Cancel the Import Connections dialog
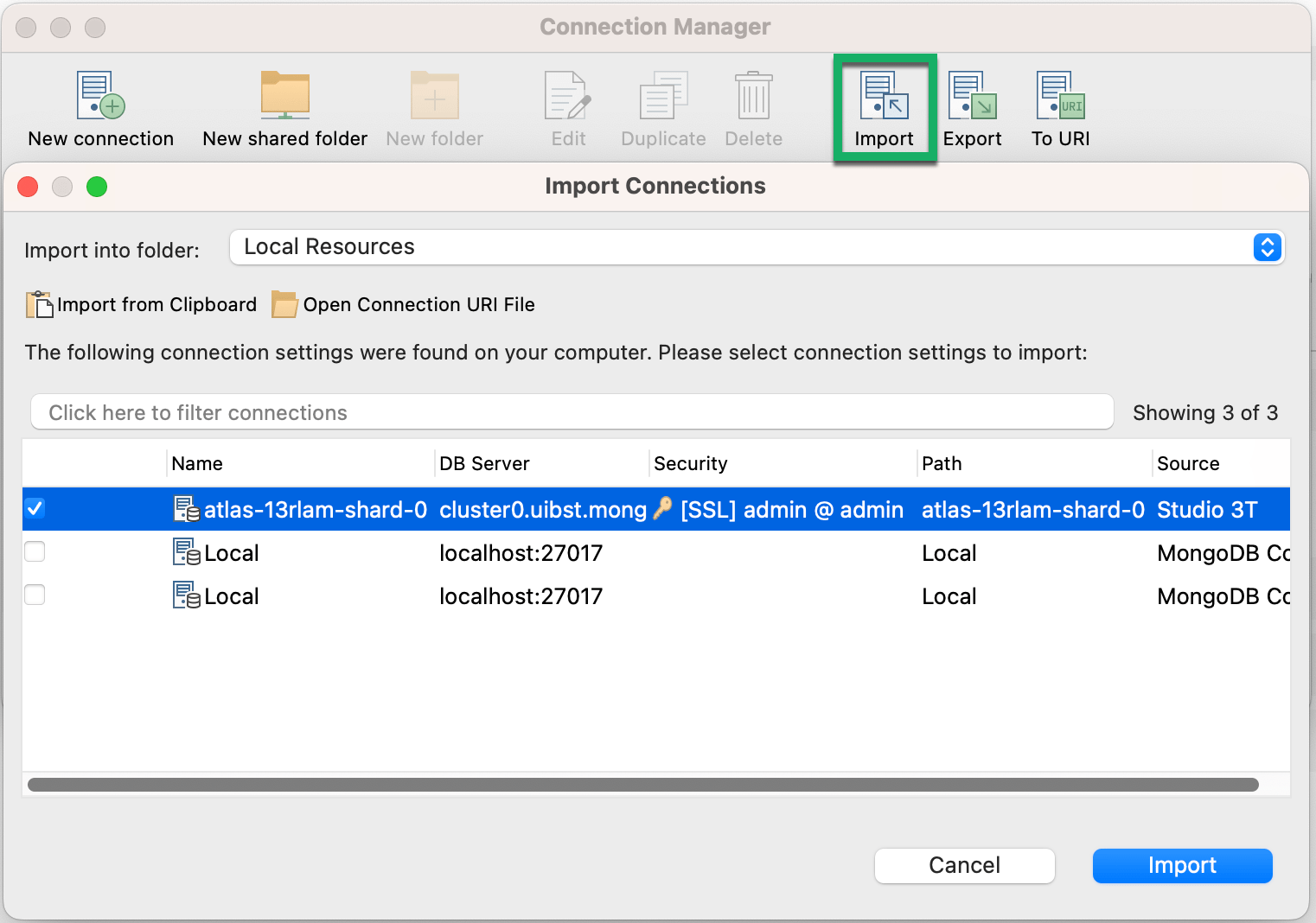 [964, 865]
